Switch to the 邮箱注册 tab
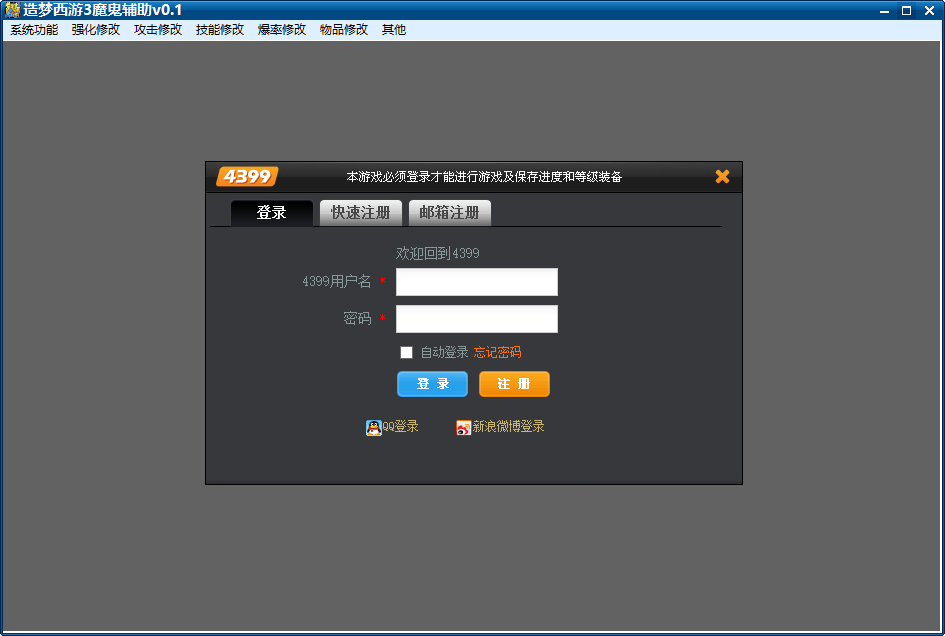 (x=450, y=213)
